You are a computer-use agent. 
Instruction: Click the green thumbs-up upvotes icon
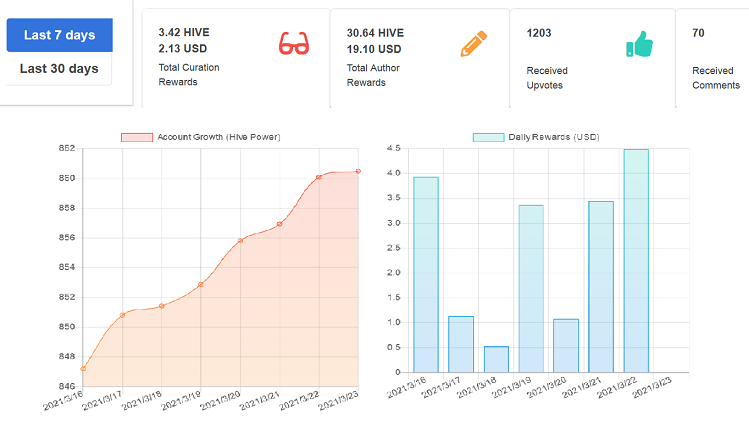tap(639, 43)
